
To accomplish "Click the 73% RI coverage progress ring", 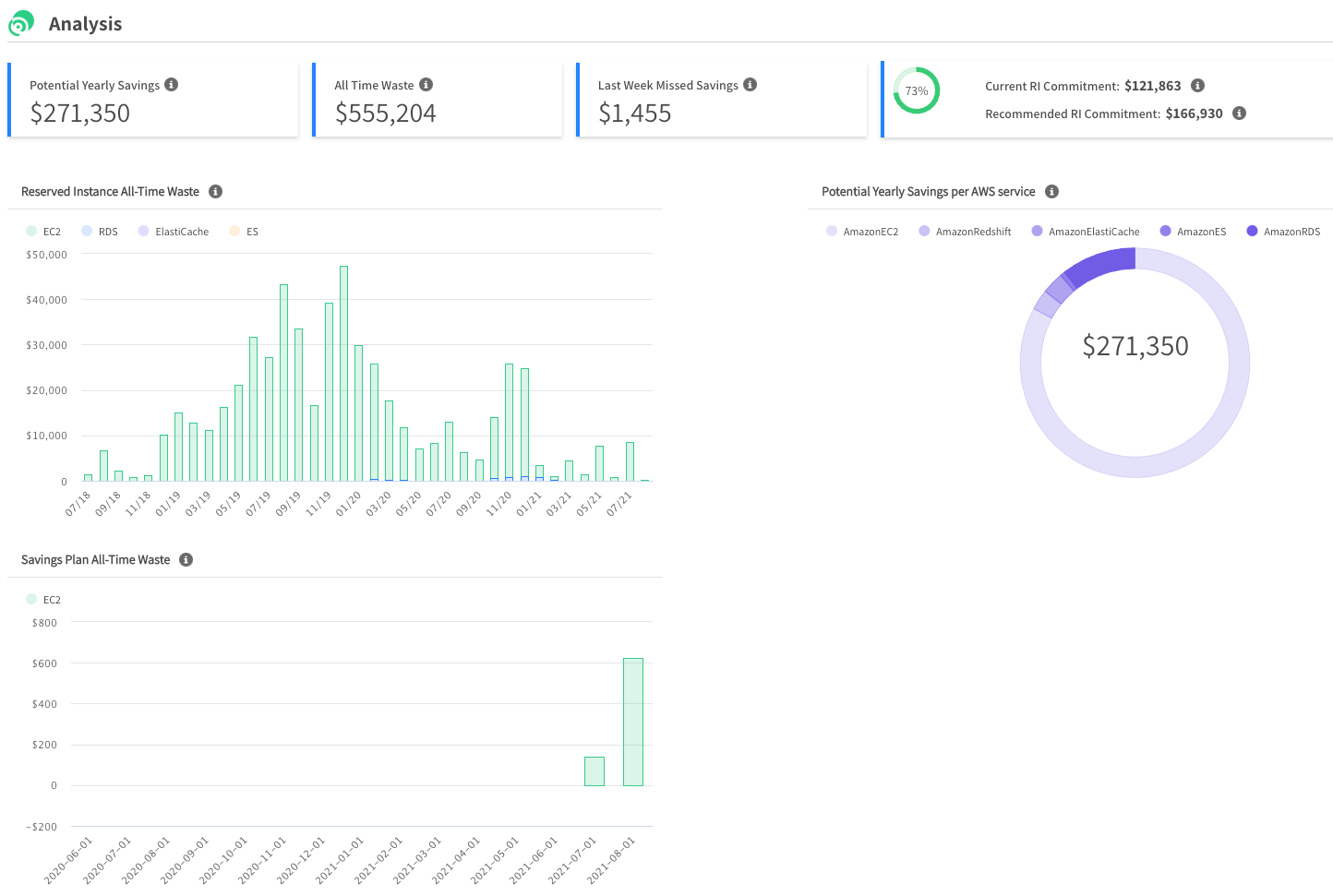I will point(916,90).
